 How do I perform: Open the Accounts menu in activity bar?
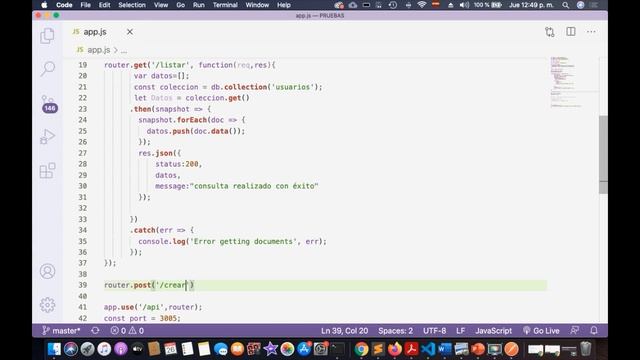point(47,271)
